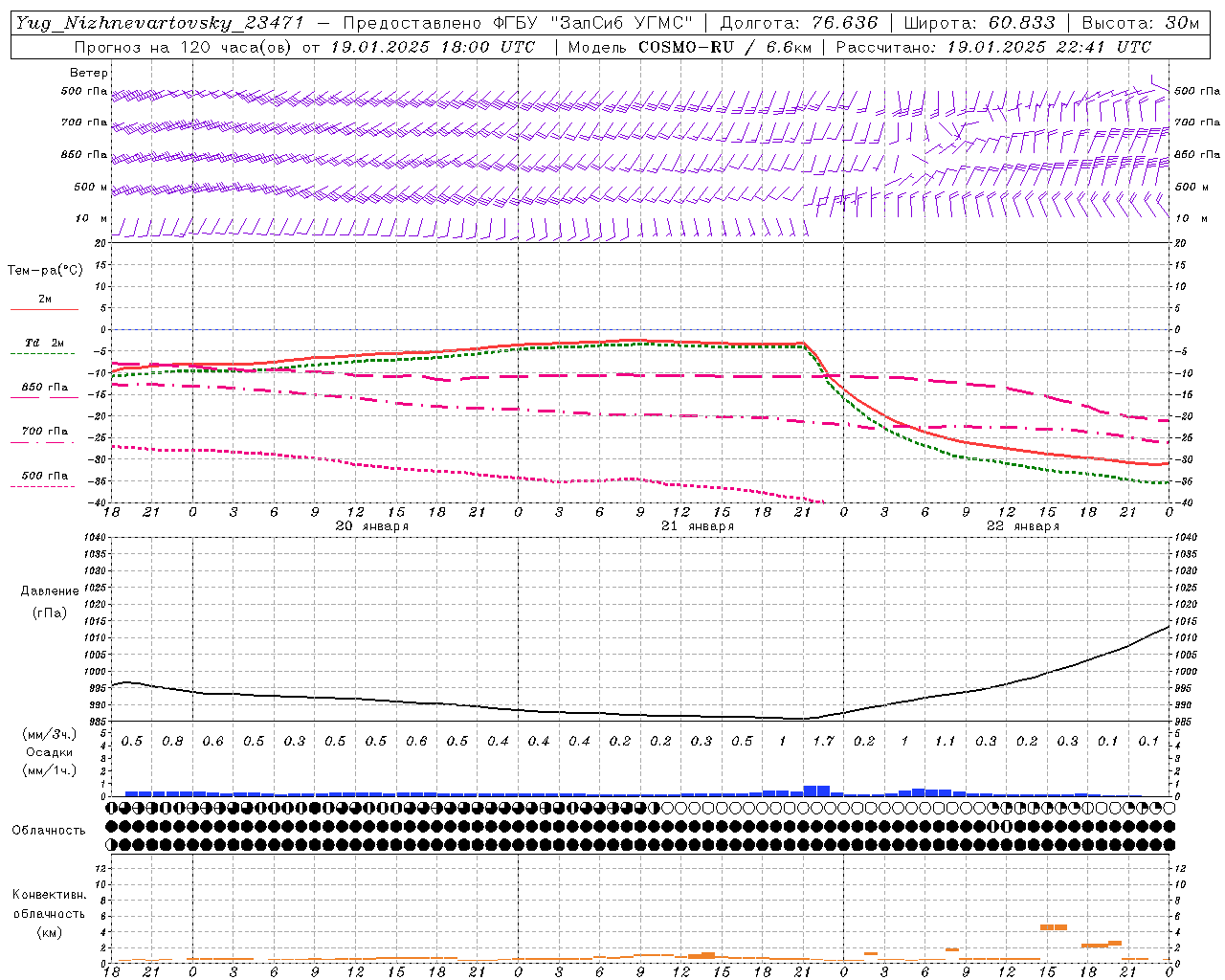The image size is (1225, 980).
Task: Click the 1.7 three-hour precipitation value
Action: [x=823, y=742]
